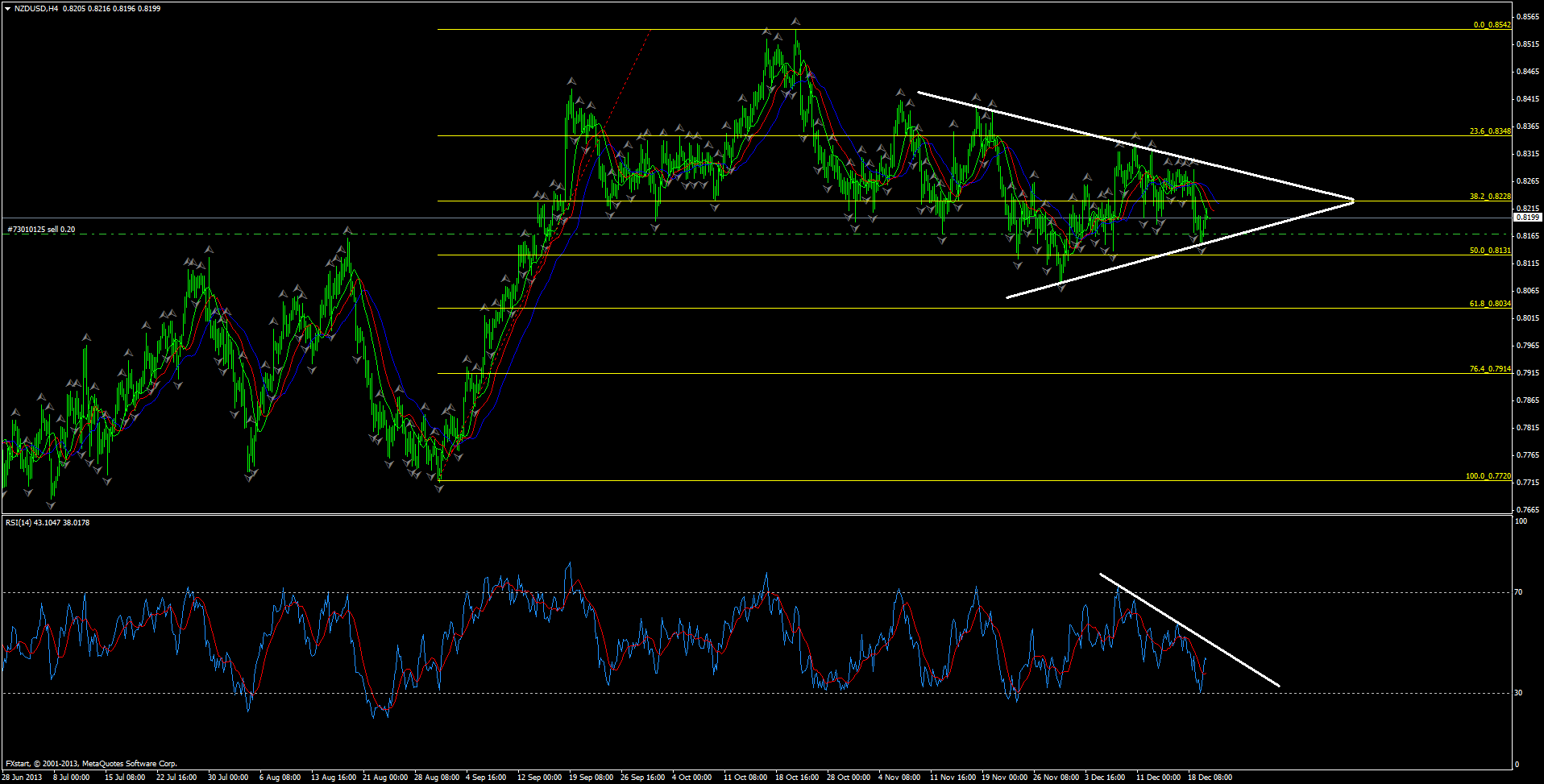The width and height of the screenshot is (1544, 784).
Task: Click the 0.8065 price scale value
Action: 1528,291
